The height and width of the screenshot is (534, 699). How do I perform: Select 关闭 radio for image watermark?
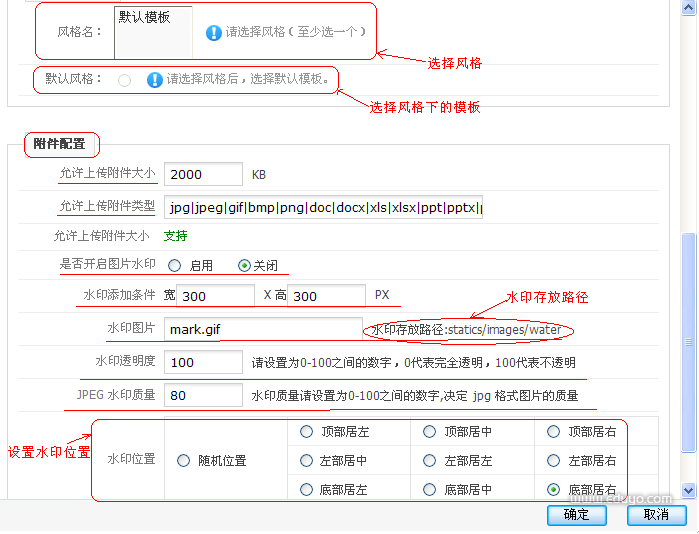pos(244,266)
